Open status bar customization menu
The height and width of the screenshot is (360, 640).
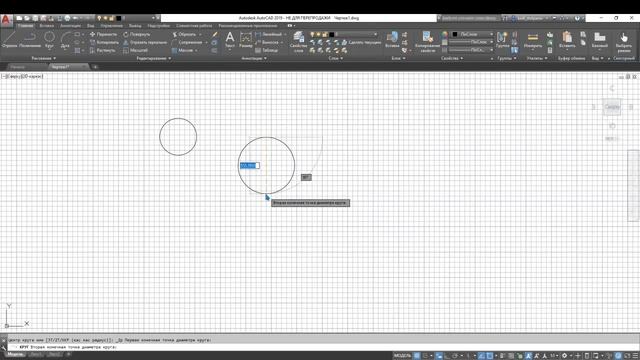[636, 356]
